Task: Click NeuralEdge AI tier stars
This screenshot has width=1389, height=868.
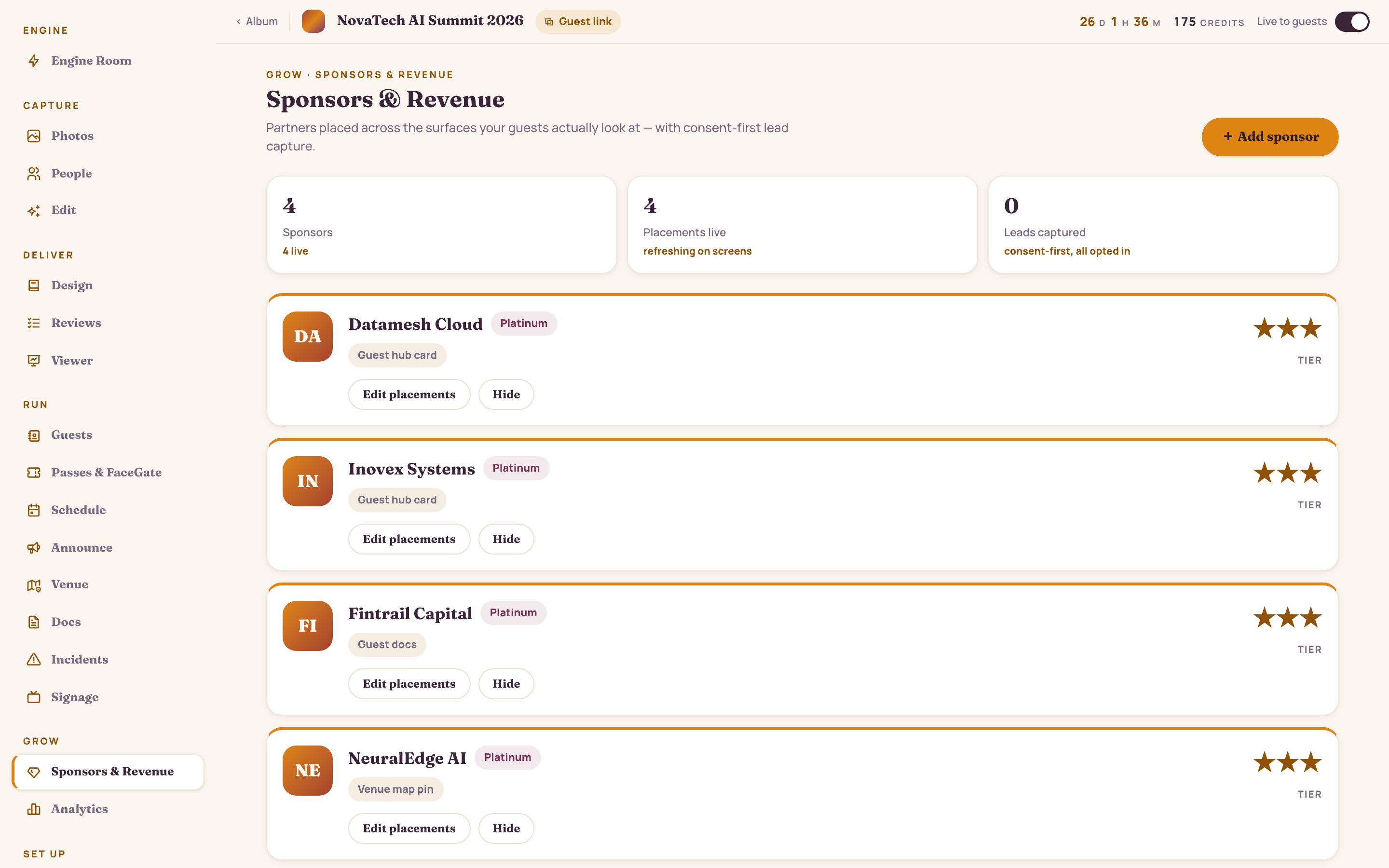Action: [x=1287, y=762]
